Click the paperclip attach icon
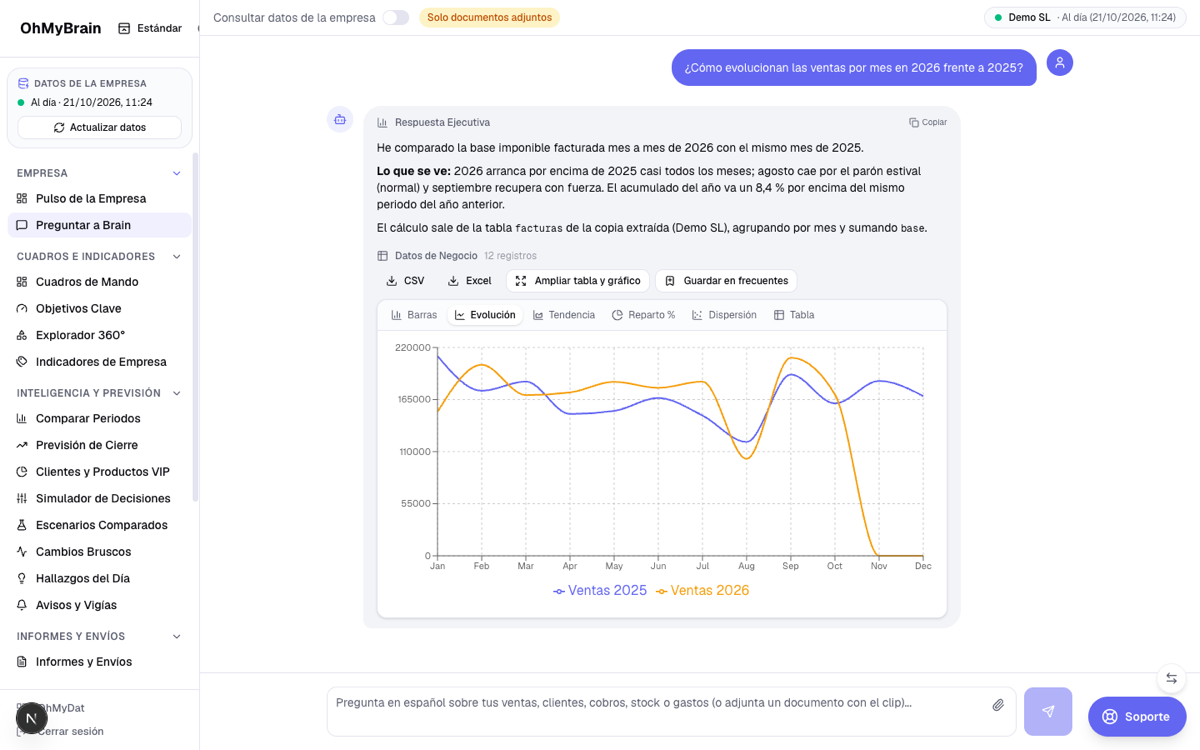 [x=998, y=705]
